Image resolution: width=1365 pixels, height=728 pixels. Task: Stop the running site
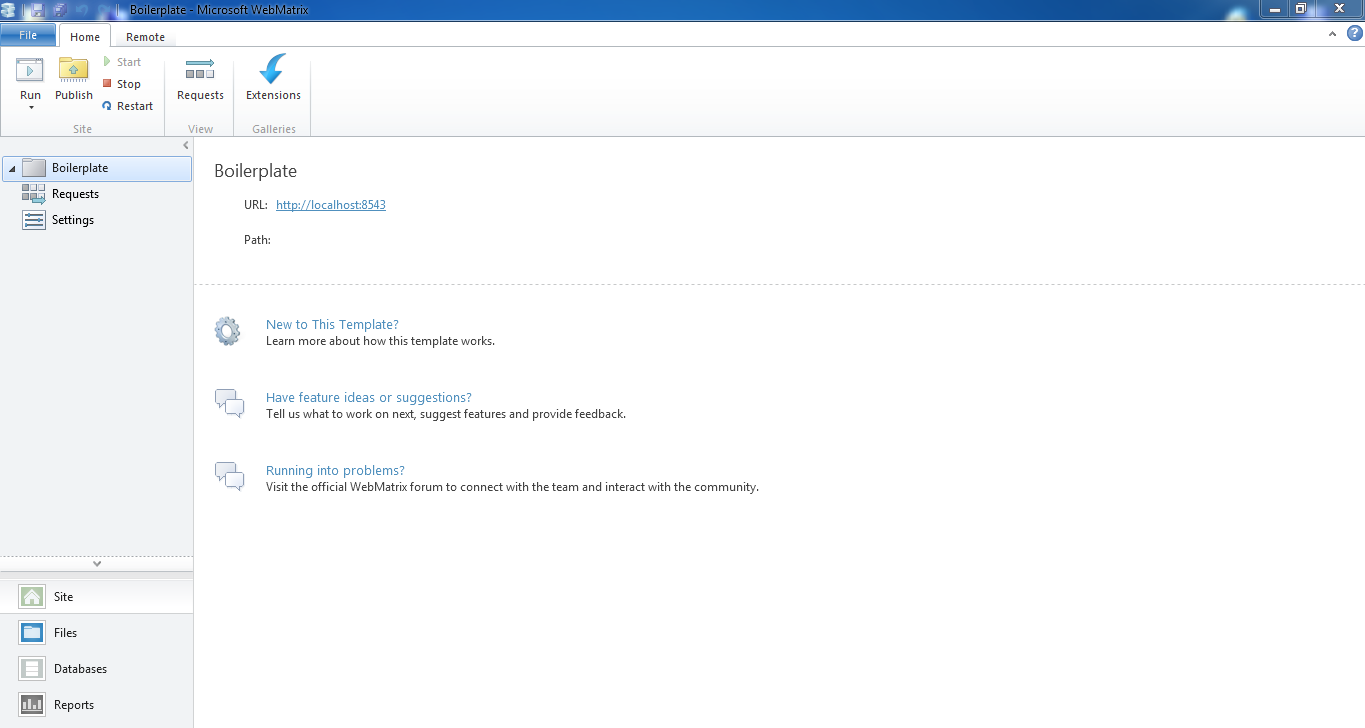click(x=121, y=84)
